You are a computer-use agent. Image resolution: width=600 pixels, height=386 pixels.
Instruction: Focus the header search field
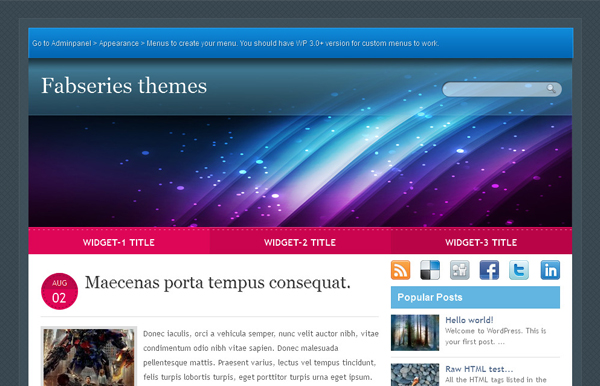pyautogui.click(x=502, y=89)
